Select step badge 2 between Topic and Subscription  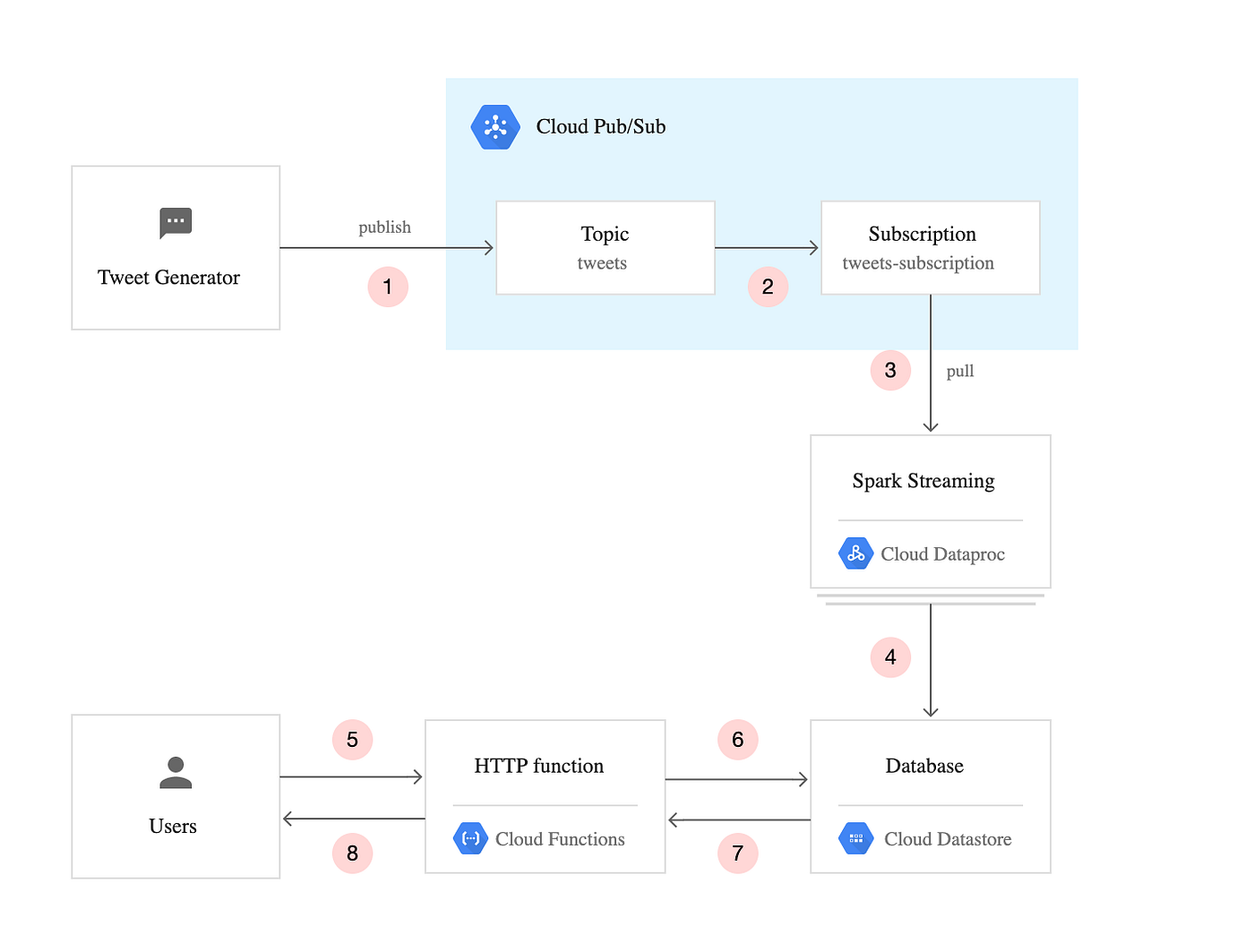pos(768,287)
